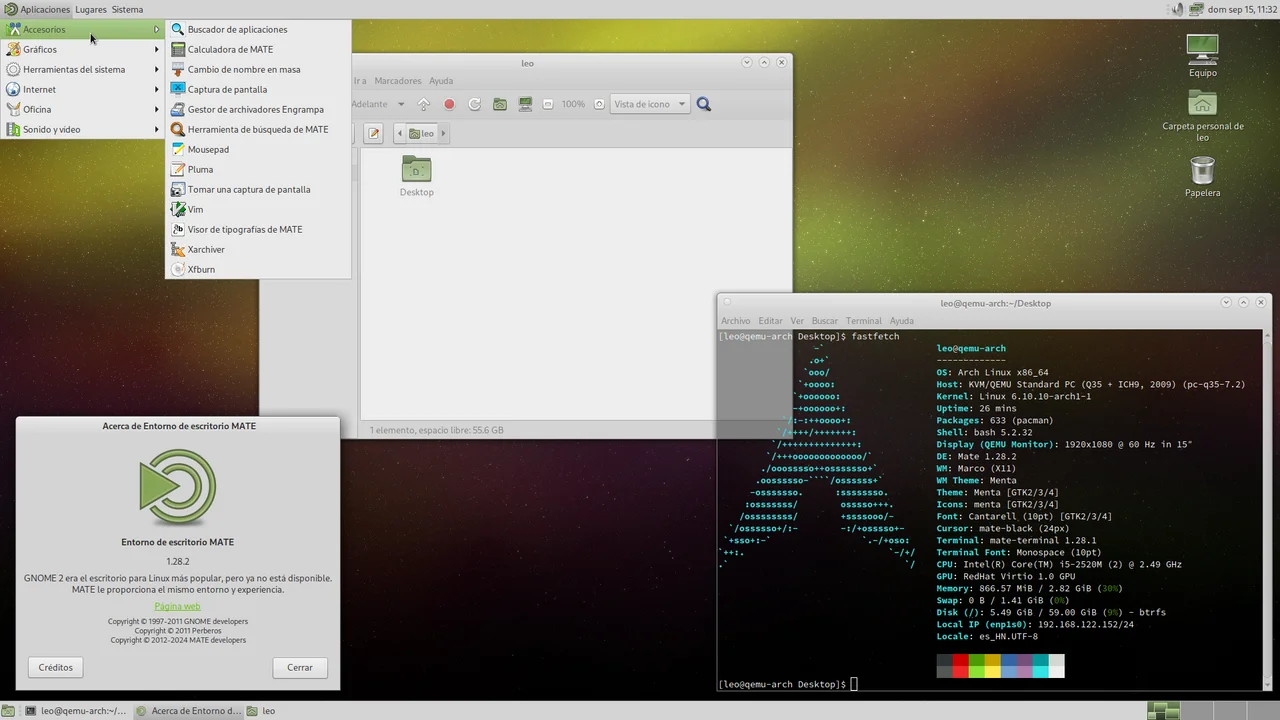Click the show desktop button in bottom panel

click(x=8, y=711)
